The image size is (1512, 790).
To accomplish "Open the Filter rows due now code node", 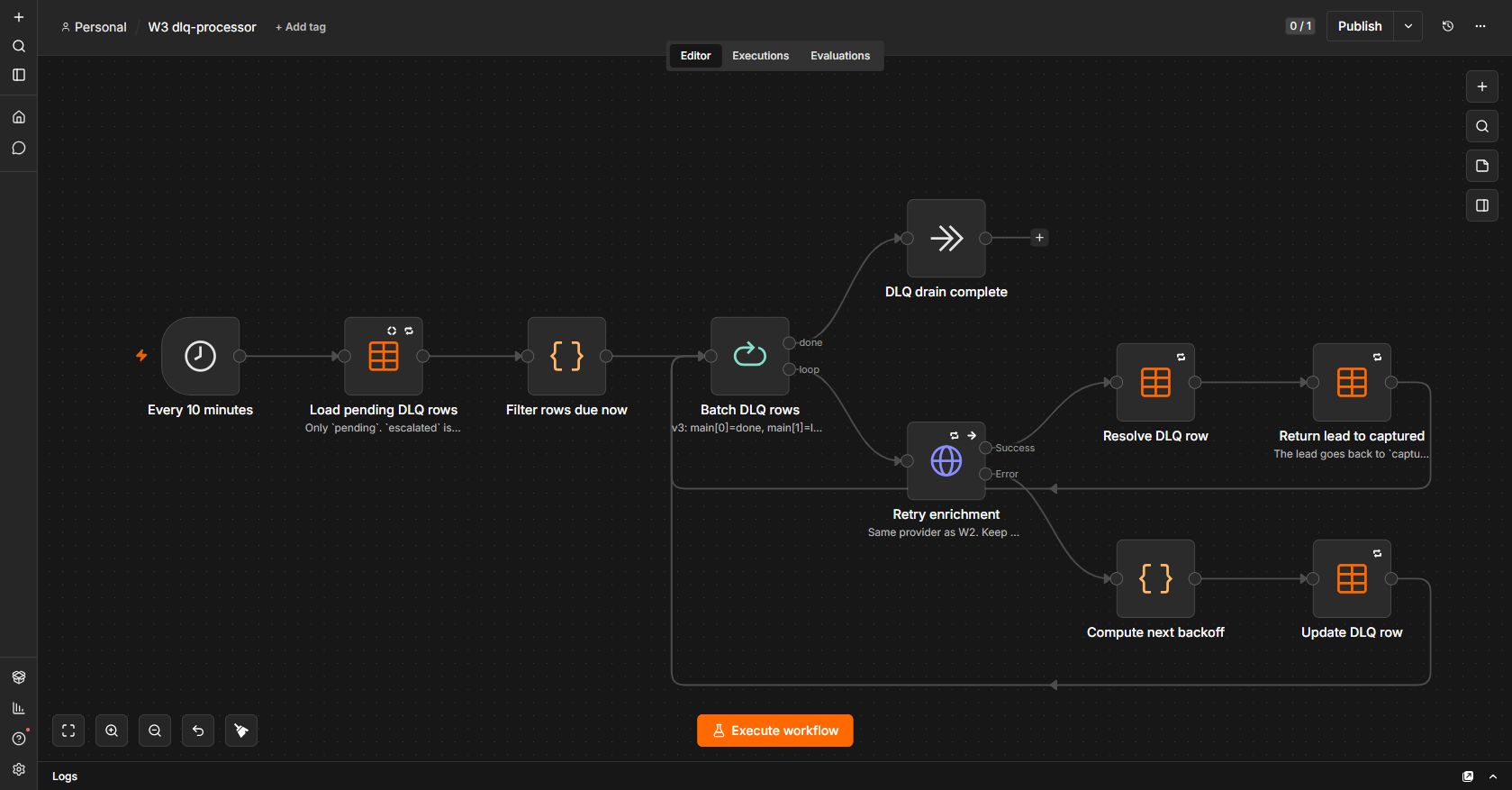I will (566, 356).
